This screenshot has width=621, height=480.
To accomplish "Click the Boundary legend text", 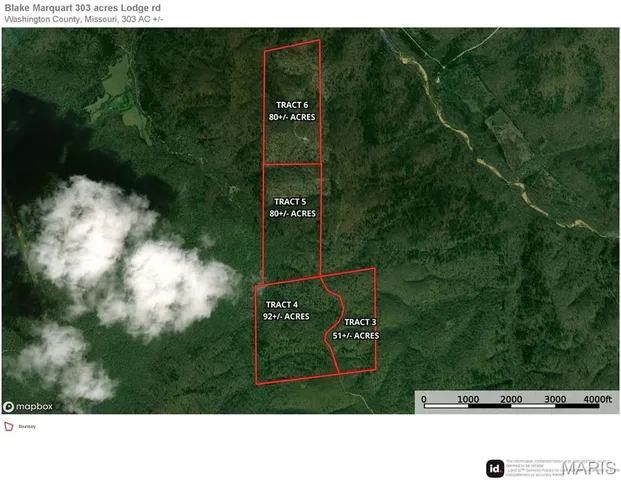I will pos(28,426).
